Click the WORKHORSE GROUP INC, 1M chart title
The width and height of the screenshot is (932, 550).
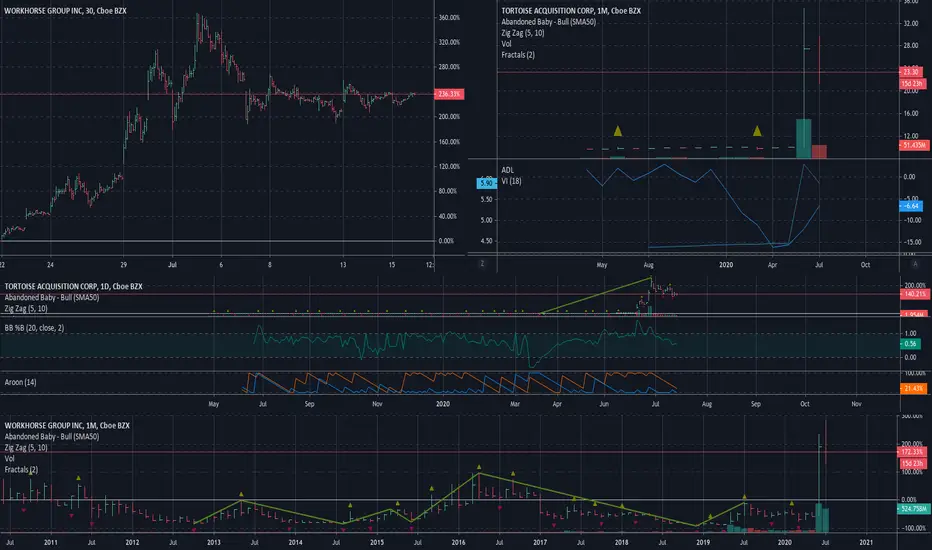[x=67, y=426]
